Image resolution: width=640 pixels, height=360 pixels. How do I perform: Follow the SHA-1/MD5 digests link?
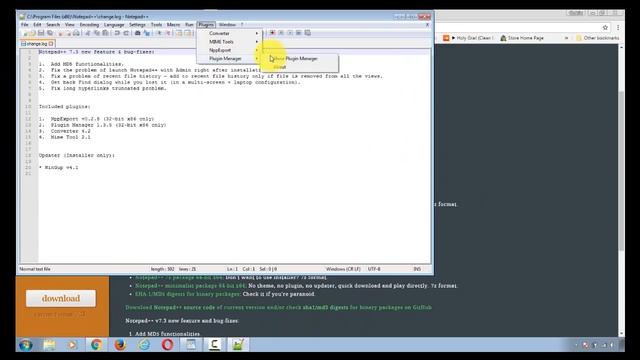coord(188,294)
